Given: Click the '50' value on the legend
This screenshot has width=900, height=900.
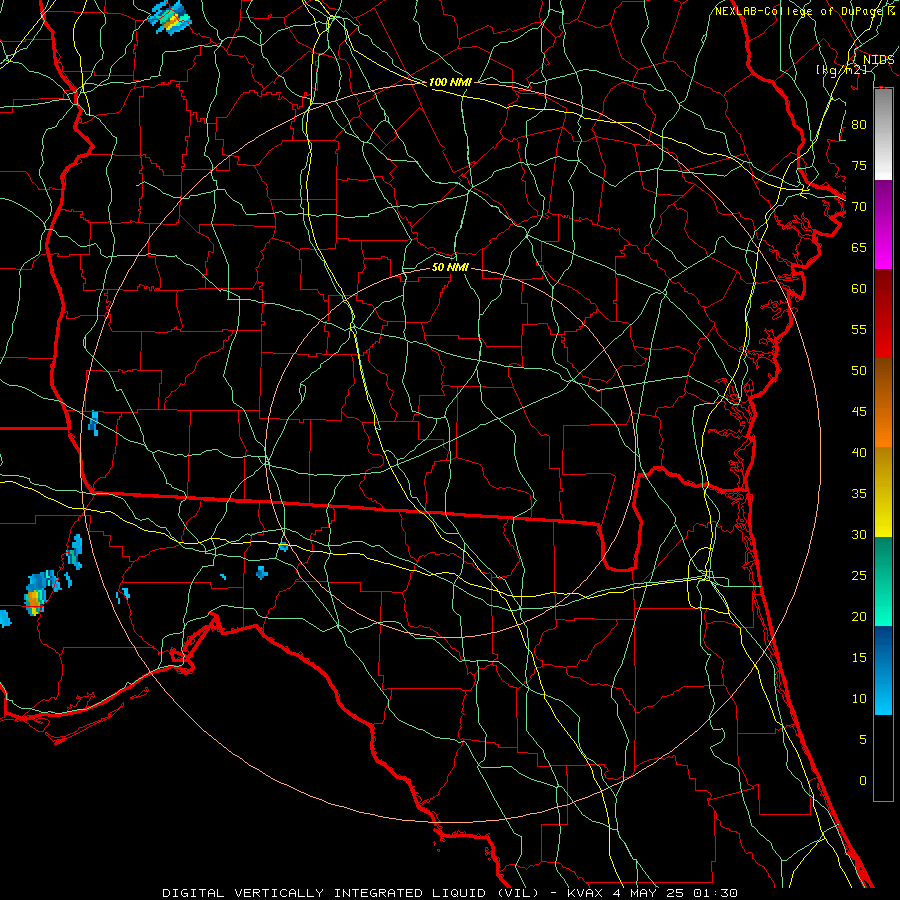Looking at the screenshot, I should tap(859, 370).
